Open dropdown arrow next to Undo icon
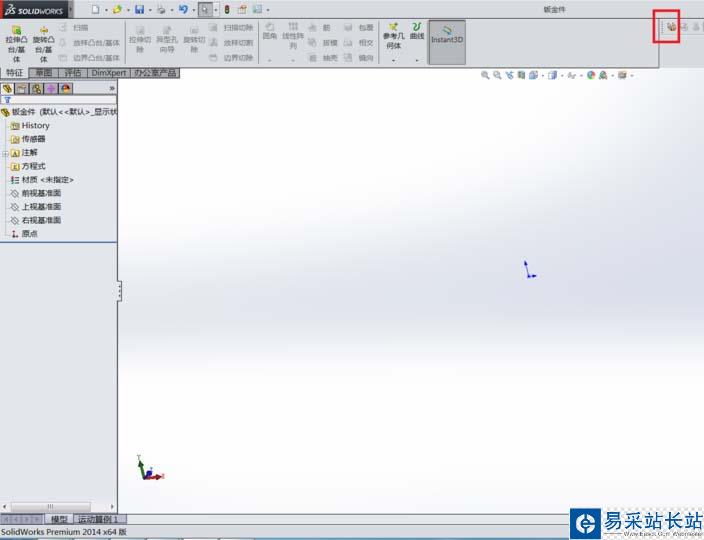The width and height of the screenshot is (704, 540). pyautogui.click(x=193, y=10)
